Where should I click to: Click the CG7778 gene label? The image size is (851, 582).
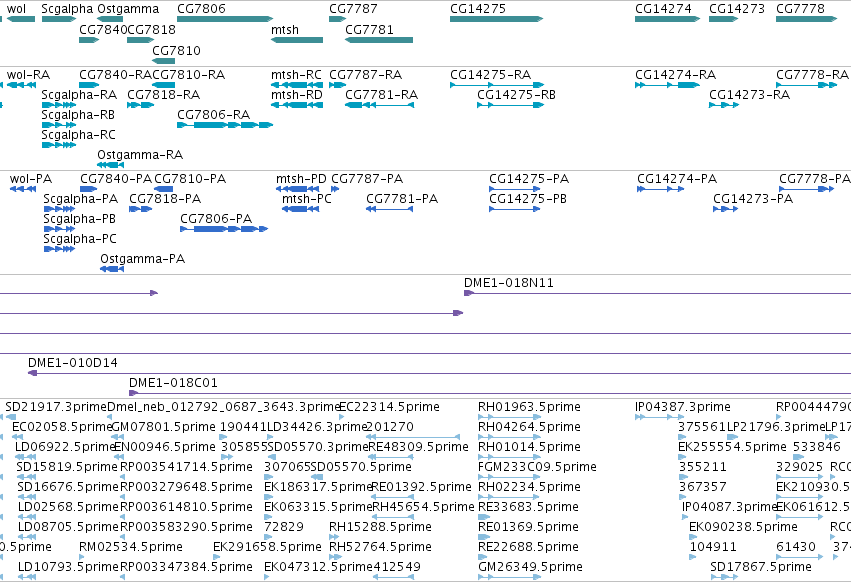point(800,9)
